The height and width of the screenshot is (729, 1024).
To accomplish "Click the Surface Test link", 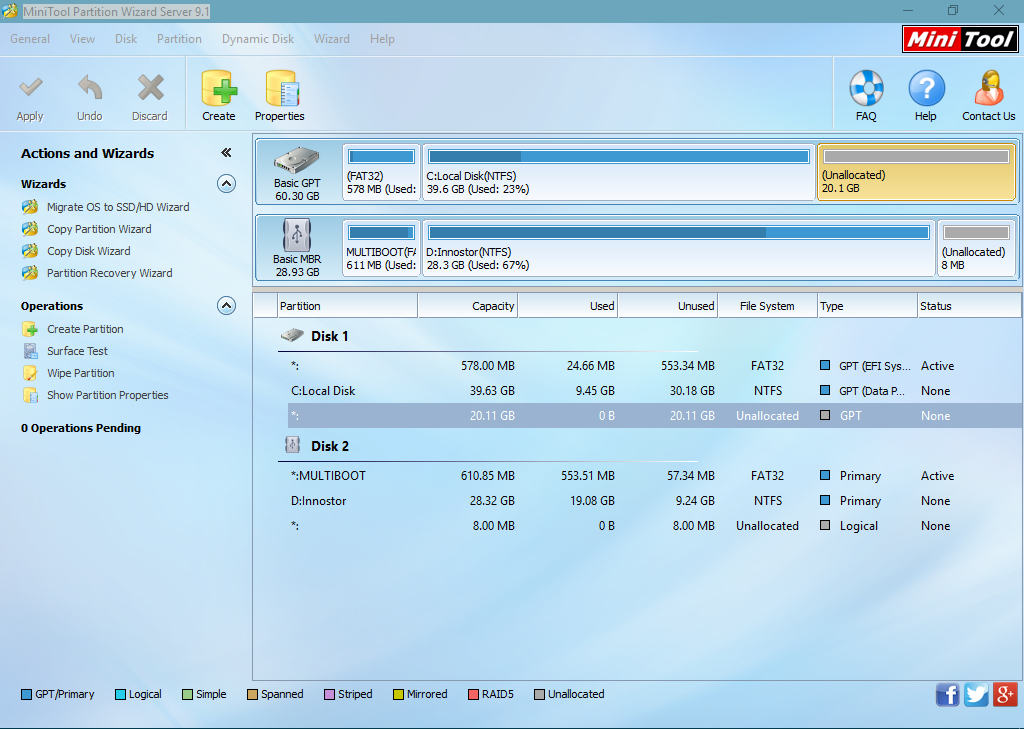I will click(x=77, y=351).
